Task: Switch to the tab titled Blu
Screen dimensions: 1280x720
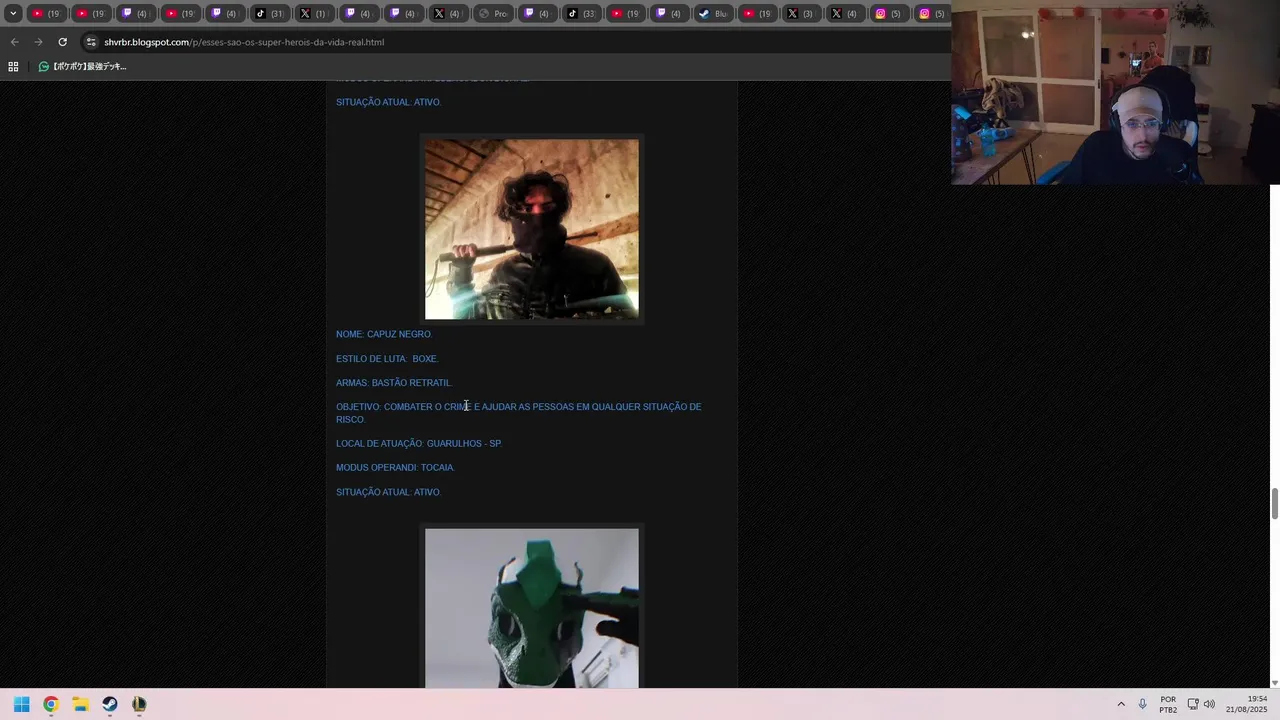Action: click(713, 13)
